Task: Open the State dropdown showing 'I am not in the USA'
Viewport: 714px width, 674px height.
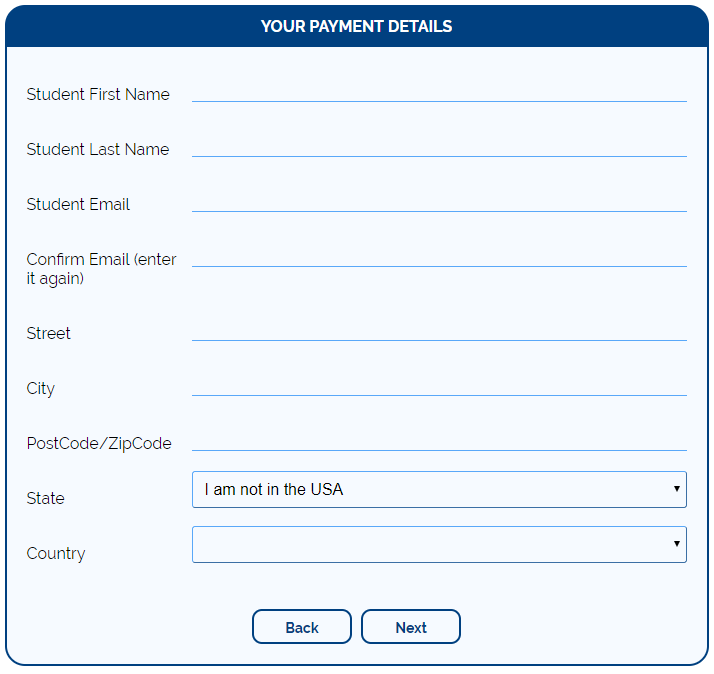Action: 439,490
